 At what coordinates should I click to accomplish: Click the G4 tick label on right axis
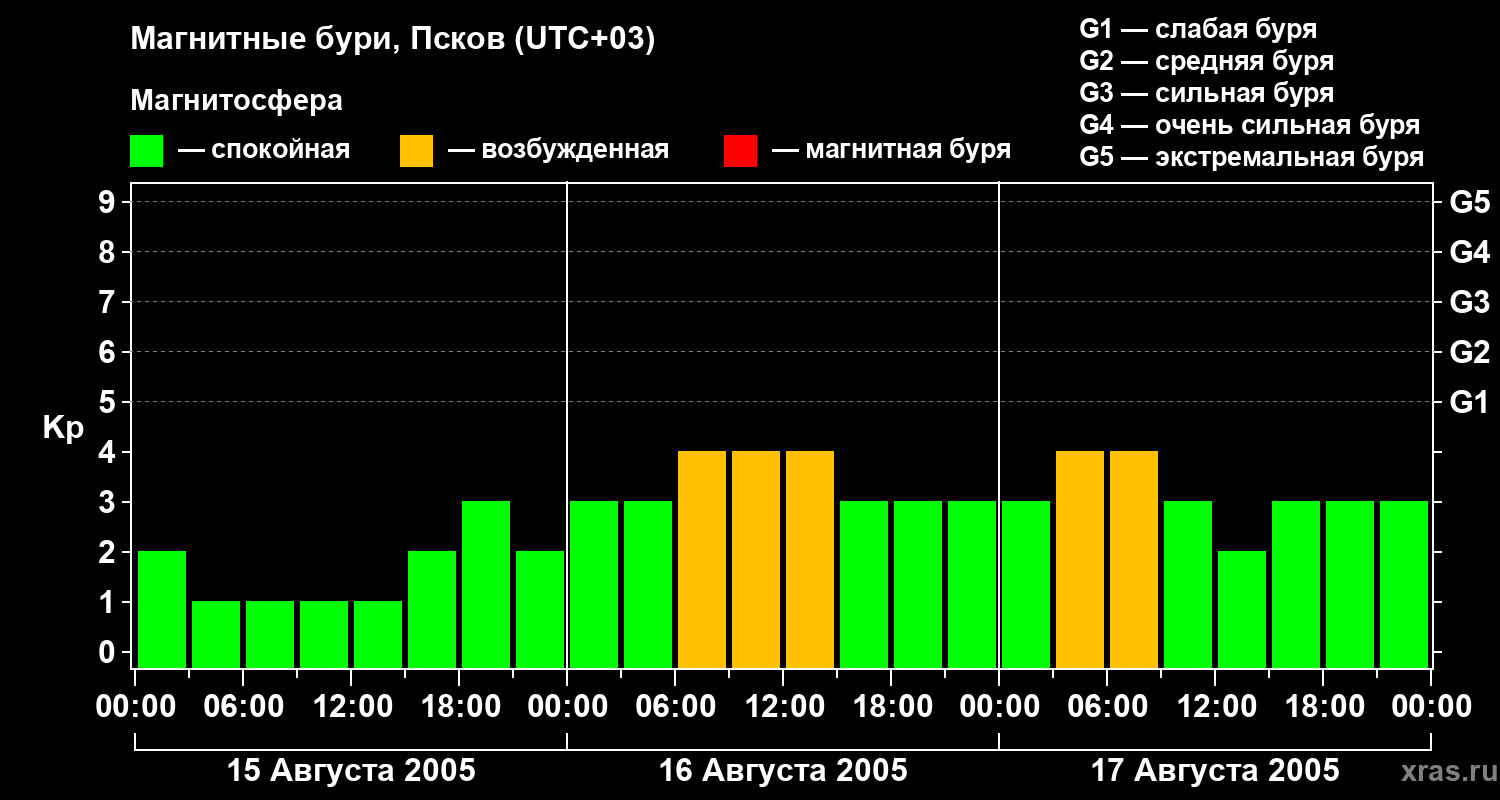(x=1469, y=252)
